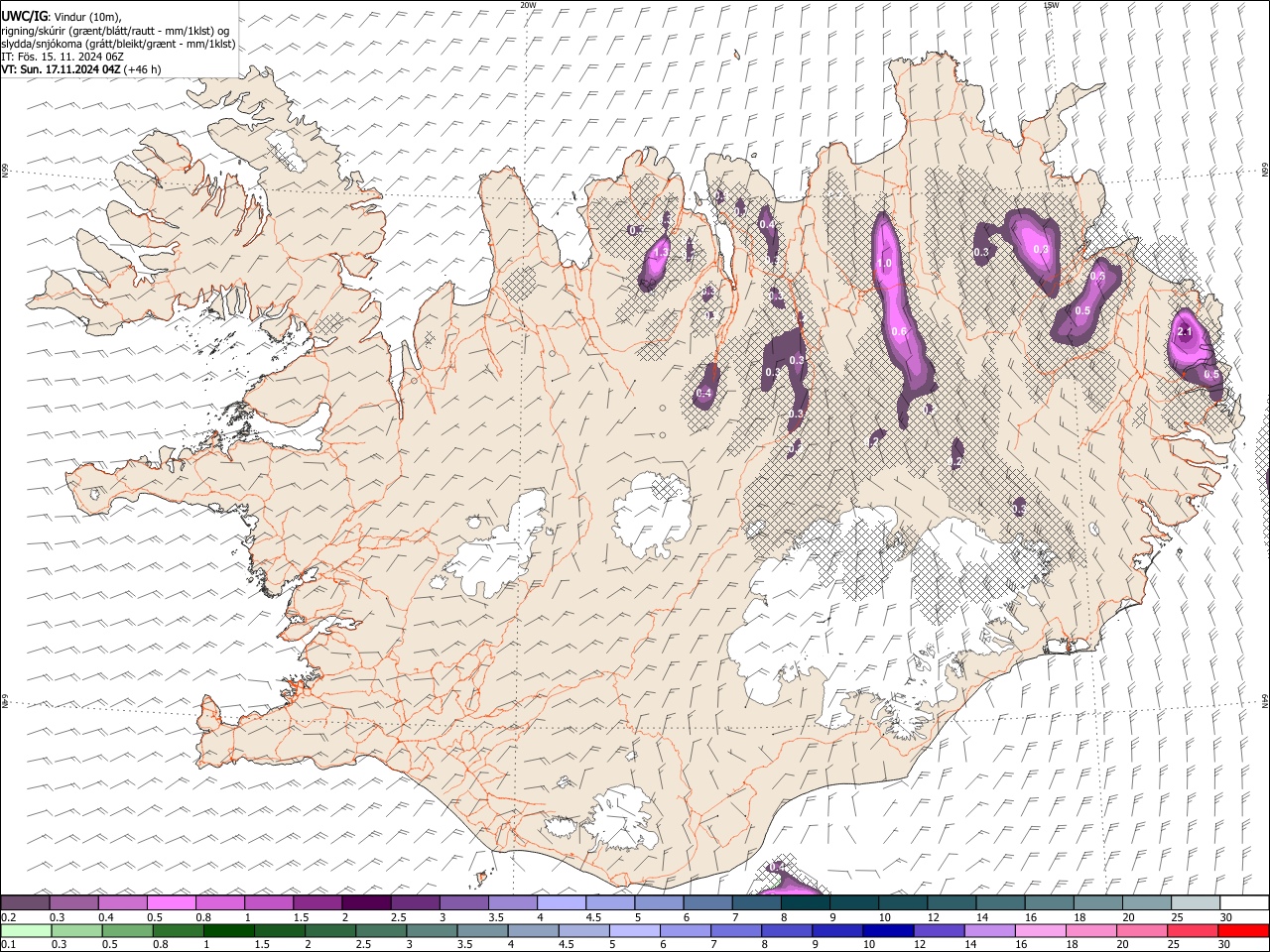1270x952 pixels.
Task: Select the mauve 0.3 snow legend swatch
Action: pyautogui.click(x=74, y=902)
